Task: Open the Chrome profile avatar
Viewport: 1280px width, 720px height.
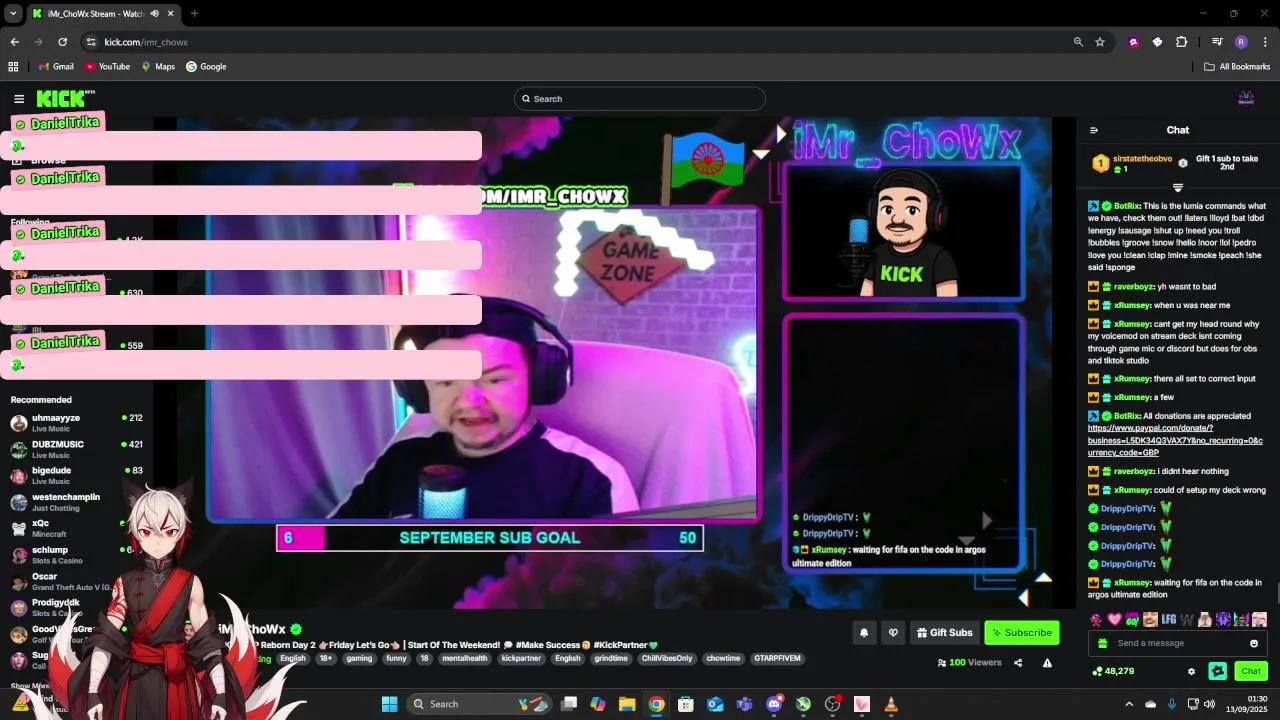Action: (x=1241, y=42)
